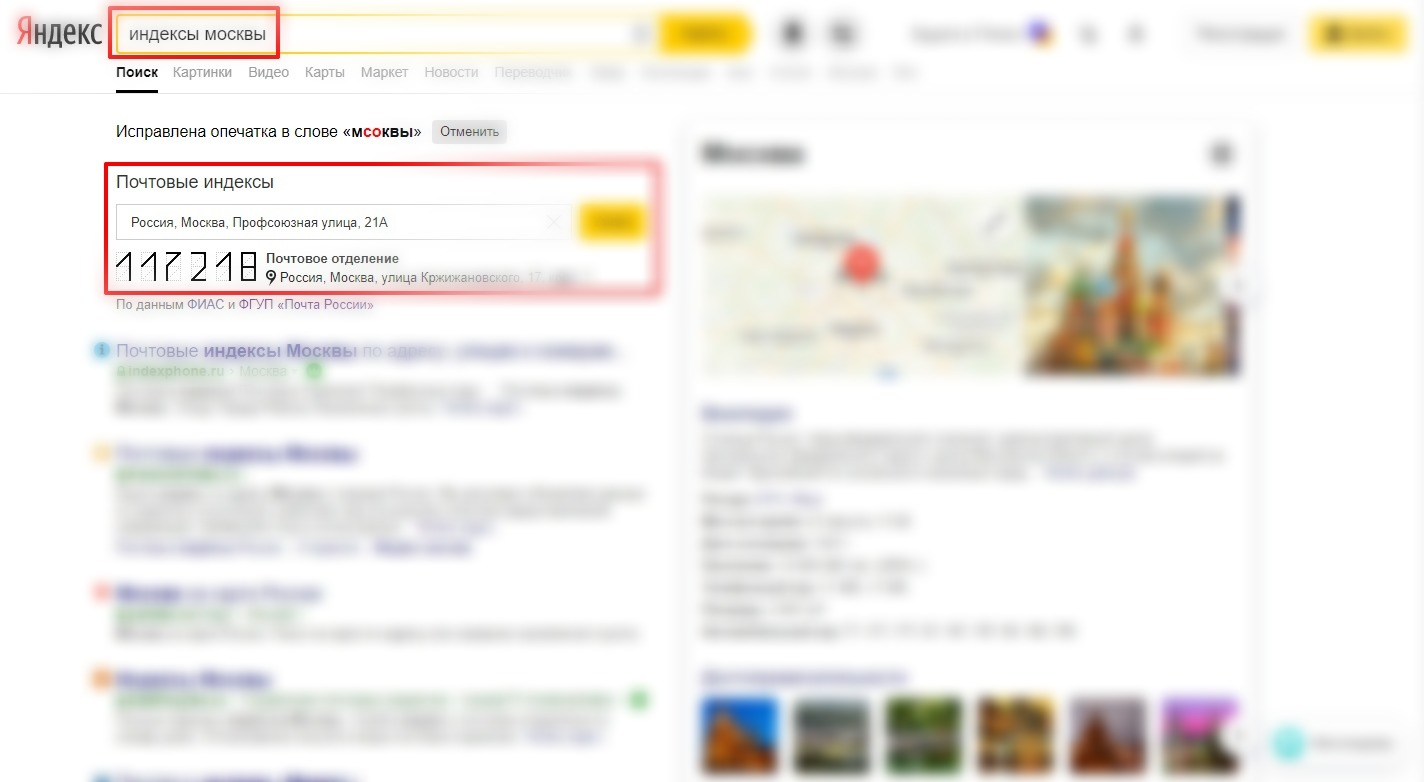Click the red marker on the Moscow map

coord(861,264)
